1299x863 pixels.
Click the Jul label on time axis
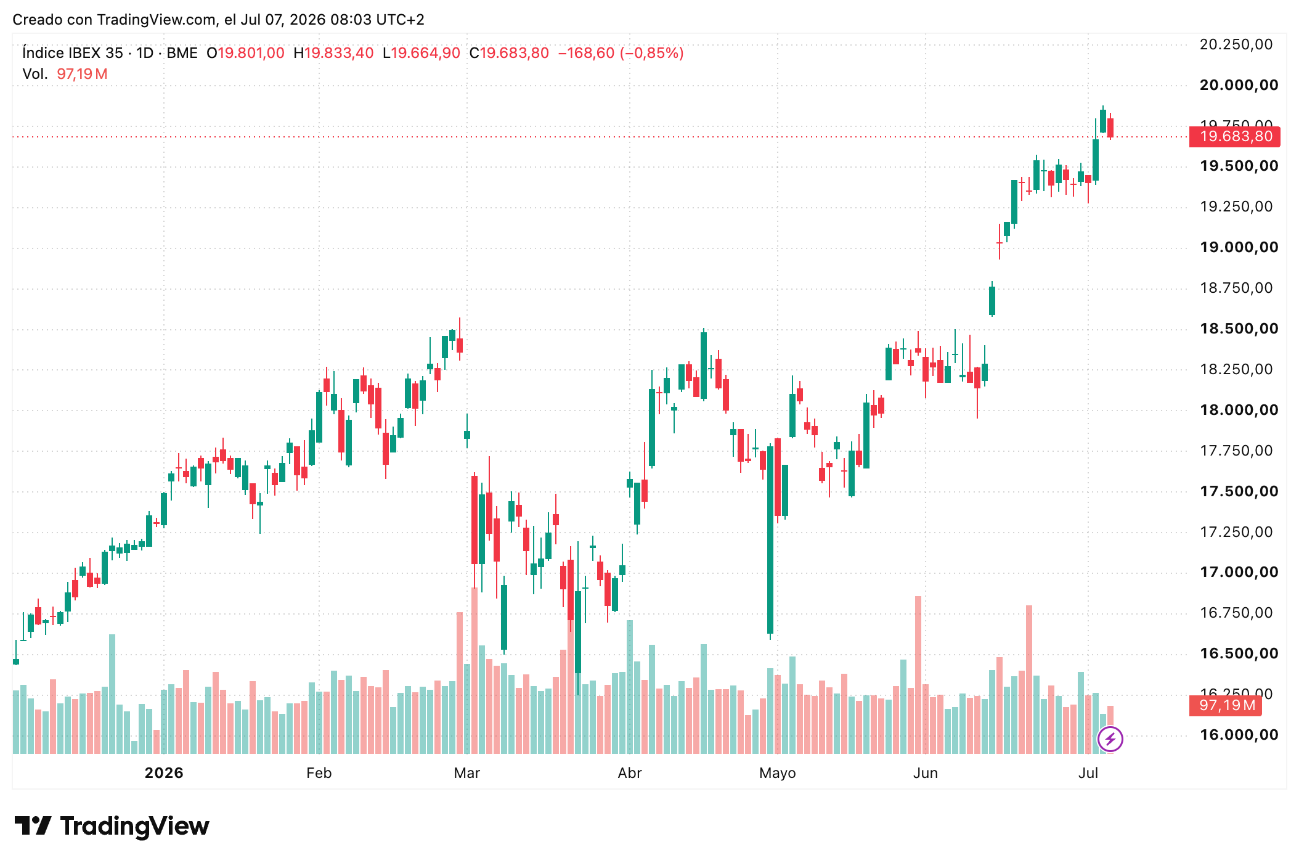(1089, 773)
